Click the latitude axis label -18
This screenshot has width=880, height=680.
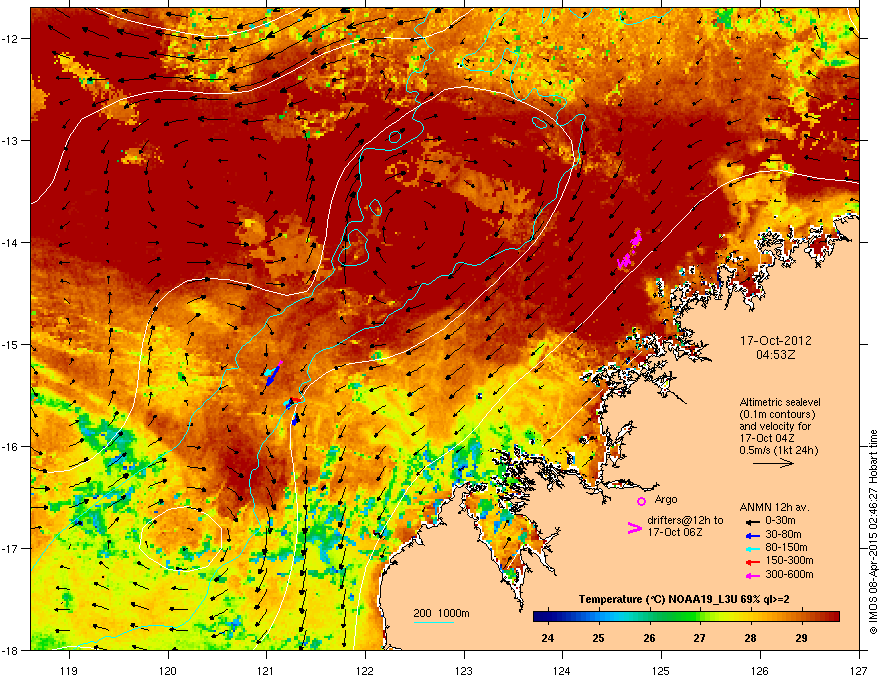(x=11, y=650)
